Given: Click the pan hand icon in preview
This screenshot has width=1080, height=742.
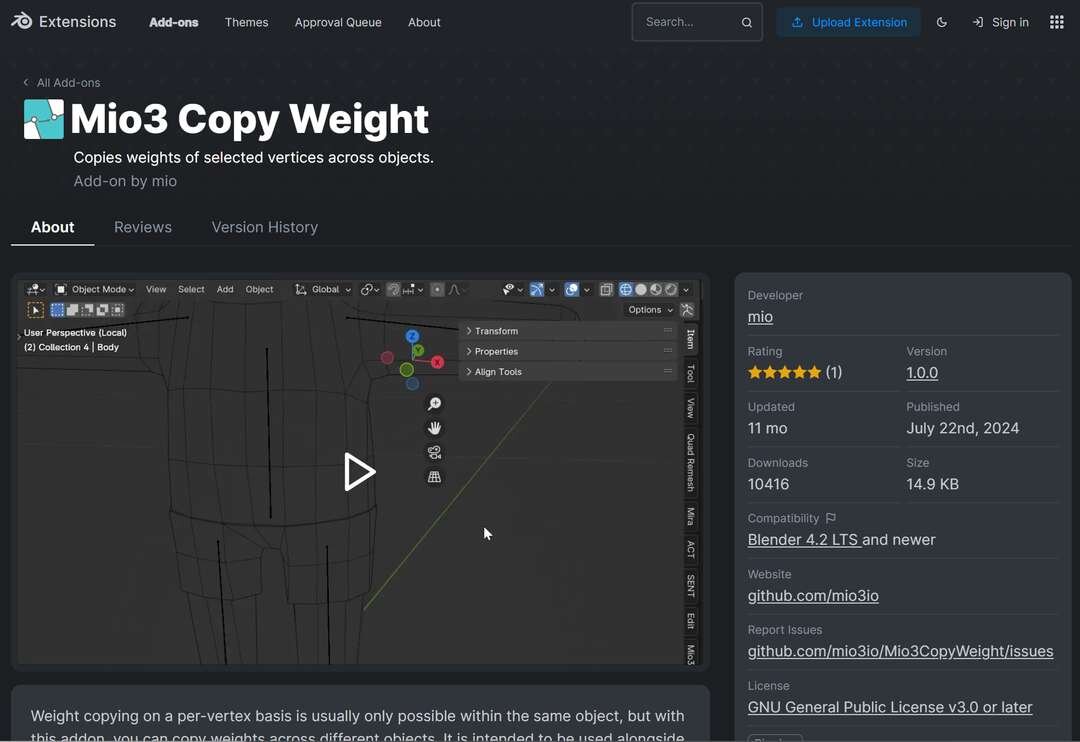Looking at the screenshot, I should pyautogui.click(x=434, y=428).
